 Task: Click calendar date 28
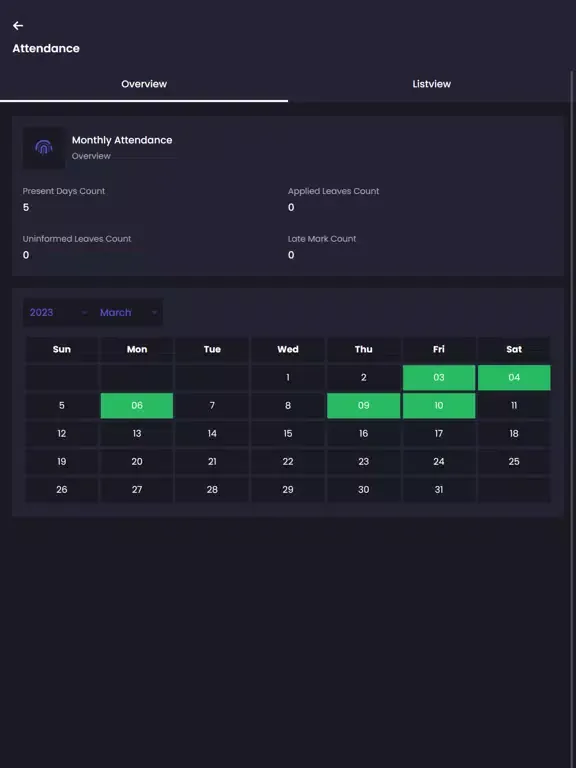[x=212, y=489]
